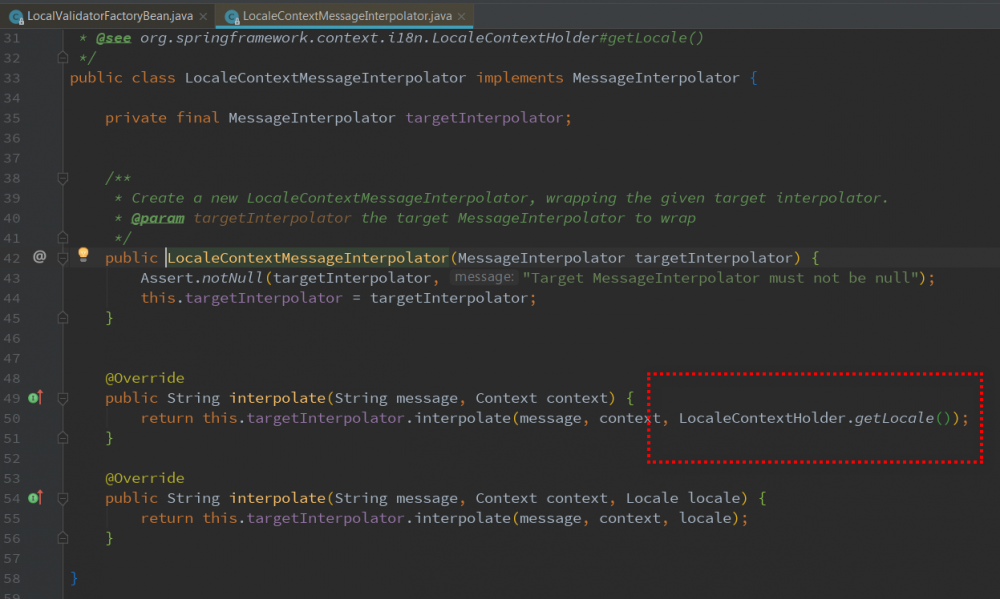
Task: Click getLocale() call on line 50
Action: click(x=902, y=418)
